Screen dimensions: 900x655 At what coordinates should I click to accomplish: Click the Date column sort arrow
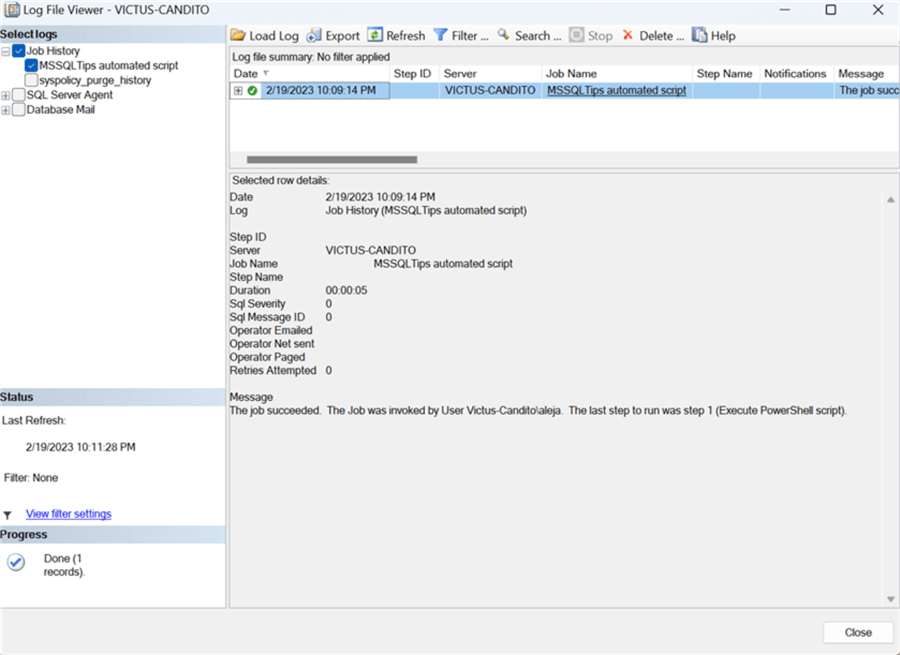click(266, 73)
